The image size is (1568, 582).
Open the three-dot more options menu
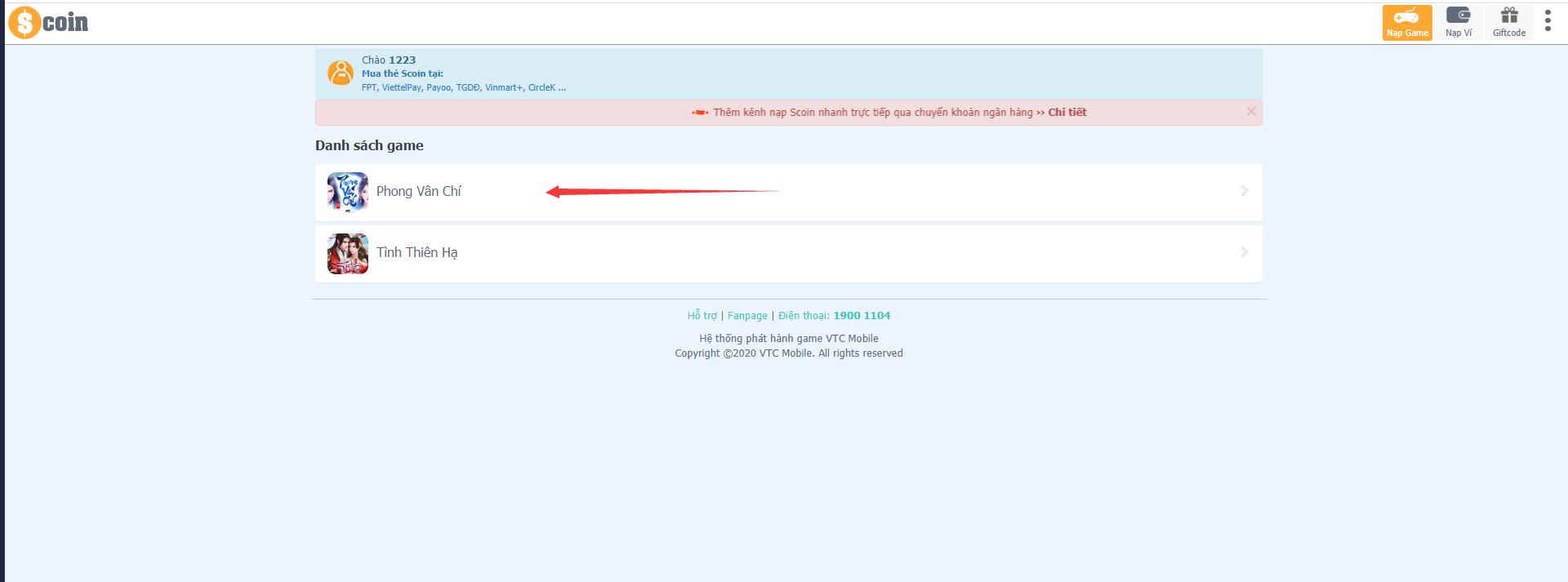pos(1548,21)
